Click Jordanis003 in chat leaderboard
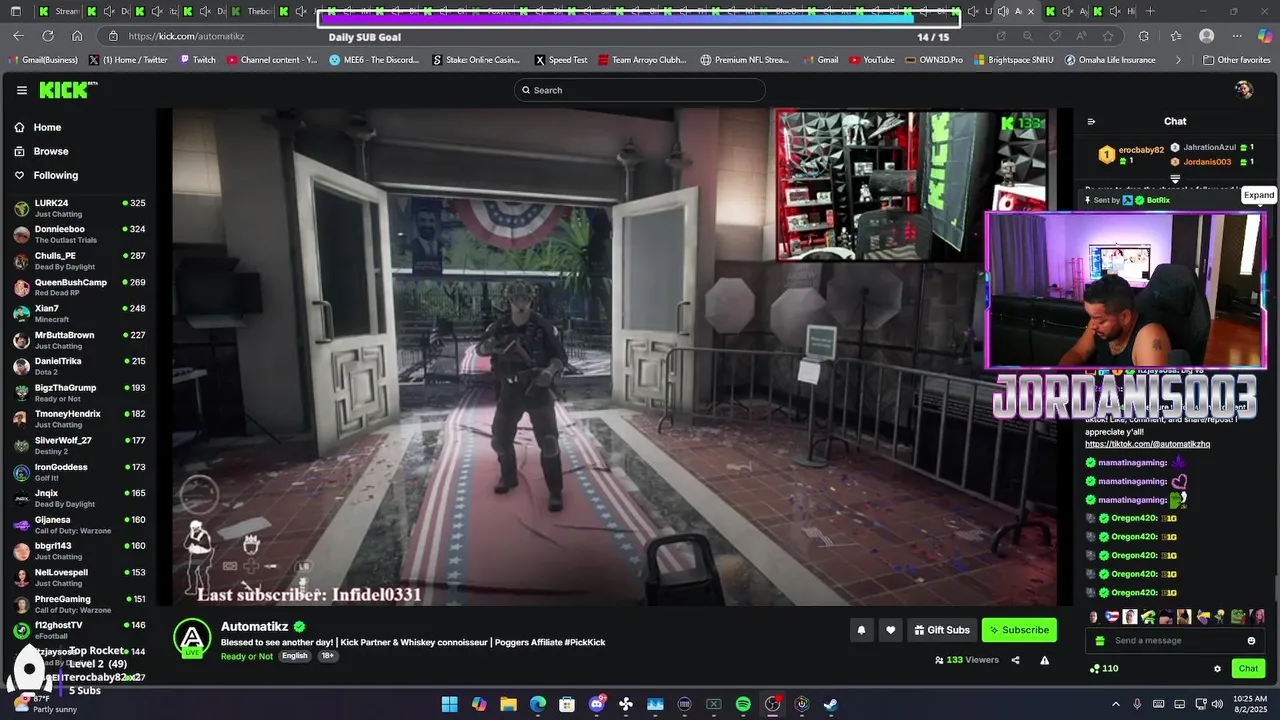1280x720 pixels. (1207, 161)
